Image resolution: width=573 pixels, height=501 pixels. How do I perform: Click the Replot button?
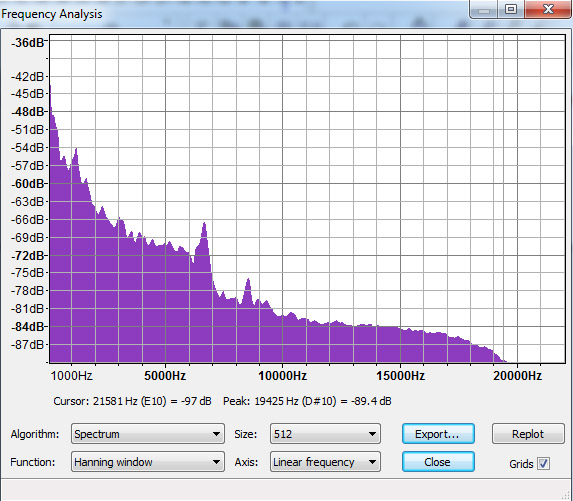528,434
